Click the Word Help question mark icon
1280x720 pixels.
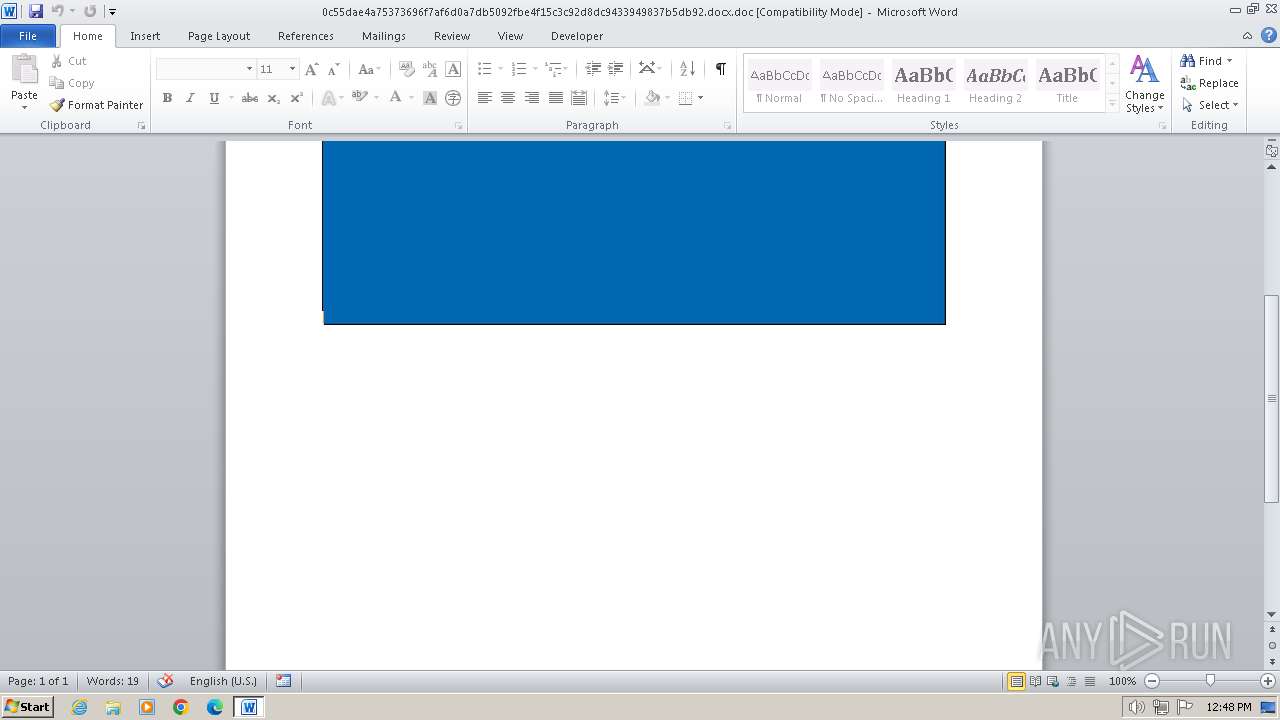1269,35
